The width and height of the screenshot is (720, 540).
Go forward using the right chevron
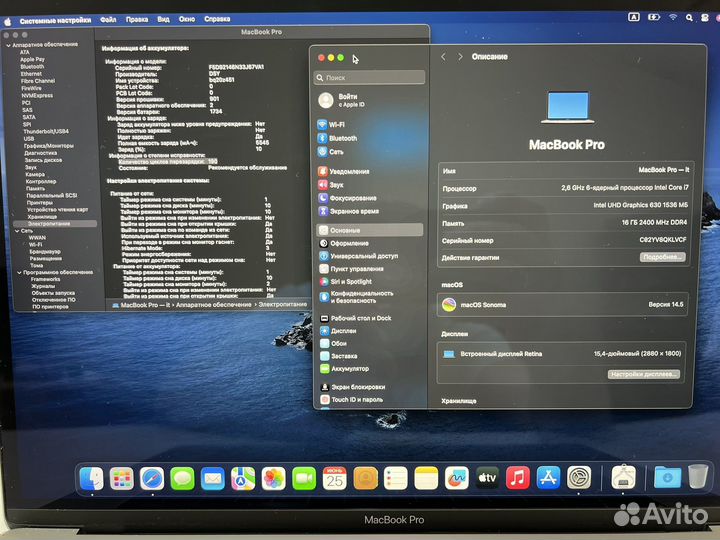coord(460,56)
